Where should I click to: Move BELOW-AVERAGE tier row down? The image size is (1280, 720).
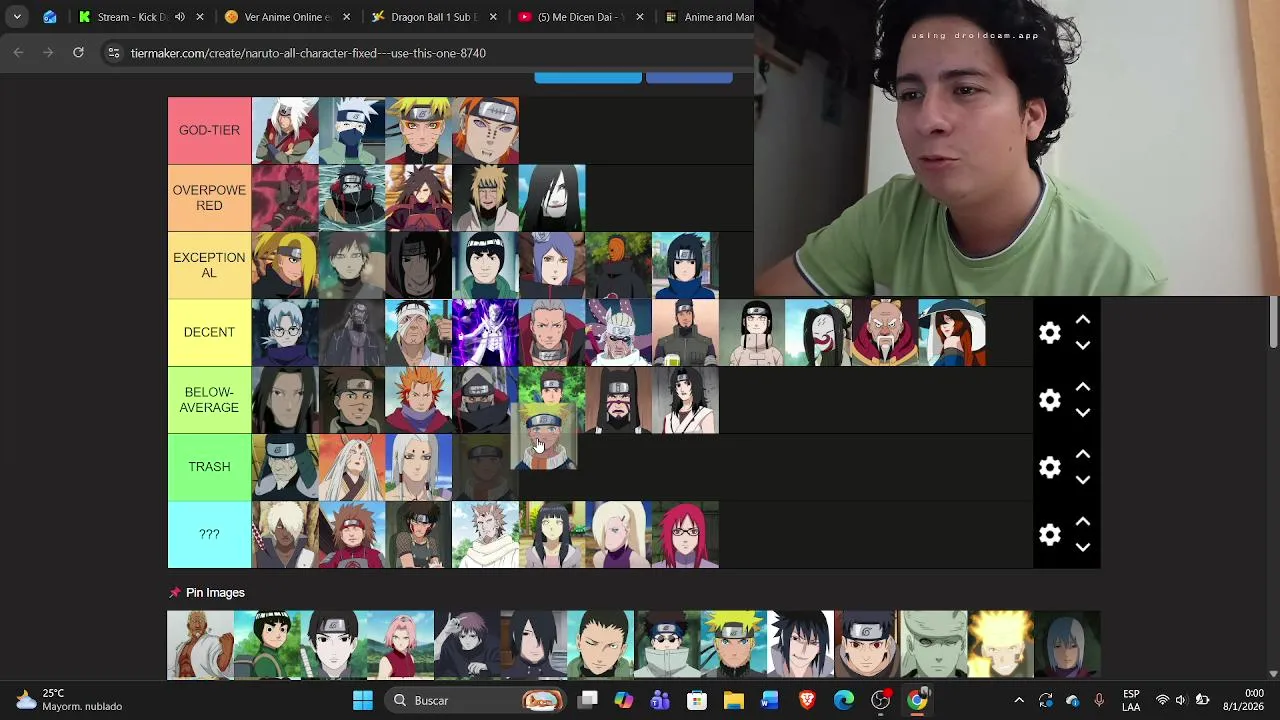(1083, 412)
